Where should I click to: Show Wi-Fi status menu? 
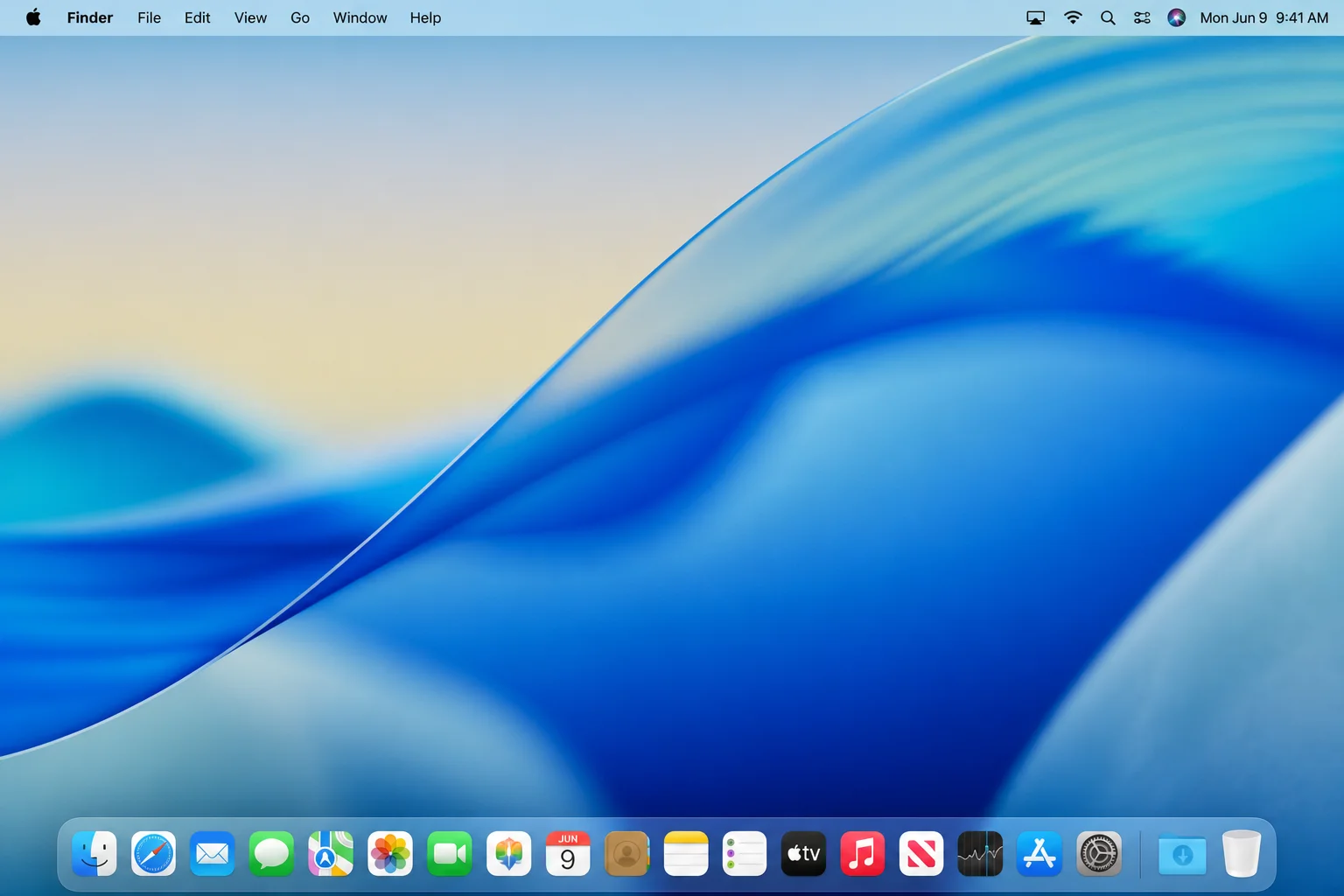pyautogui.click(x=1073, y=17)
